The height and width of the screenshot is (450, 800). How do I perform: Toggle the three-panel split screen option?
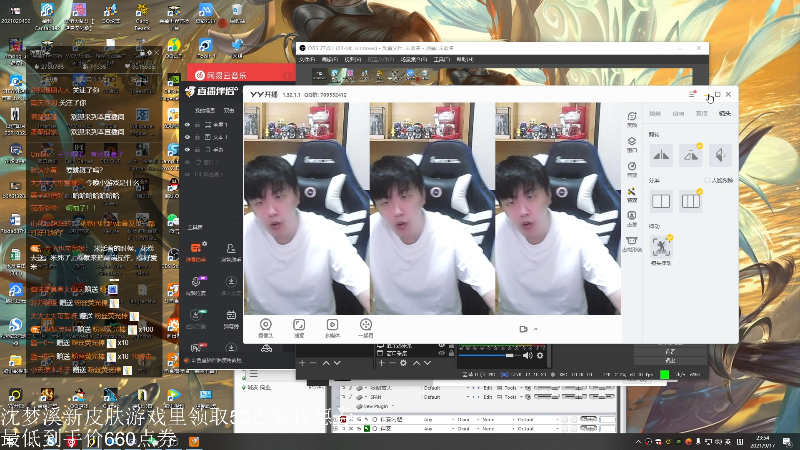[691, 201]
